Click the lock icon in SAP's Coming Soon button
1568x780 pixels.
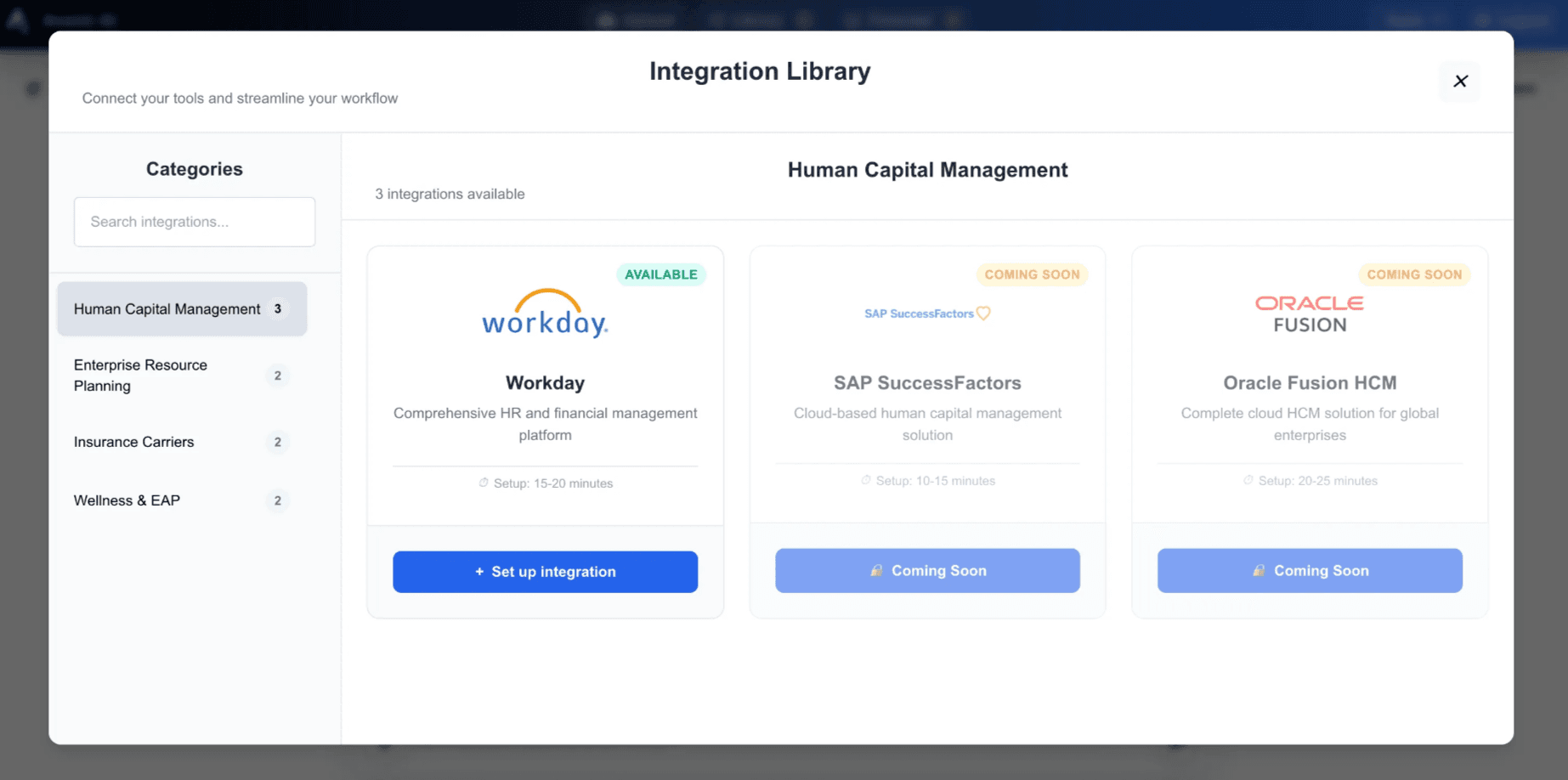tap(876, 571)
